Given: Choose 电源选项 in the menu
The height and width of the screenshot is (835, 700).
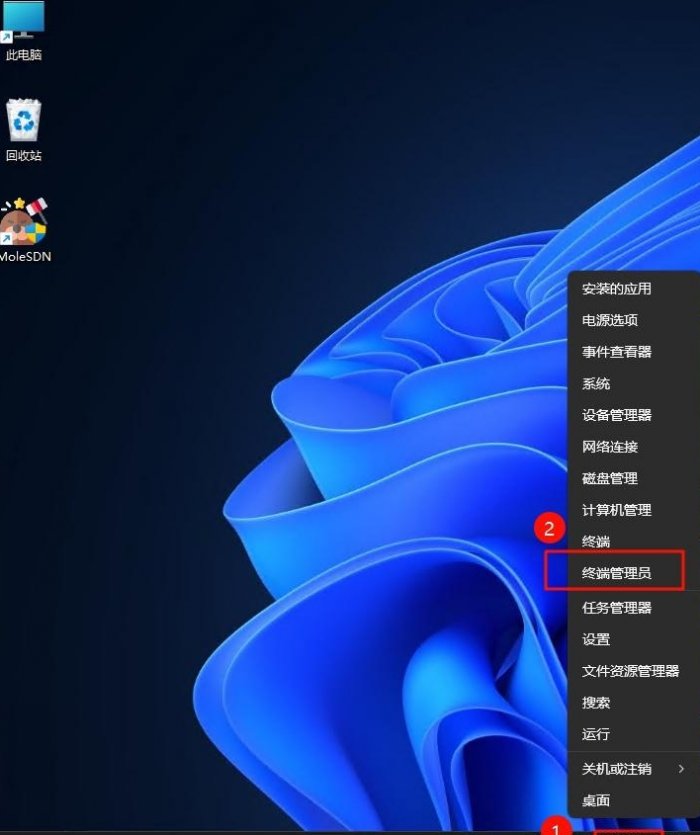Looking at the screenshot, I should point(610,321).
